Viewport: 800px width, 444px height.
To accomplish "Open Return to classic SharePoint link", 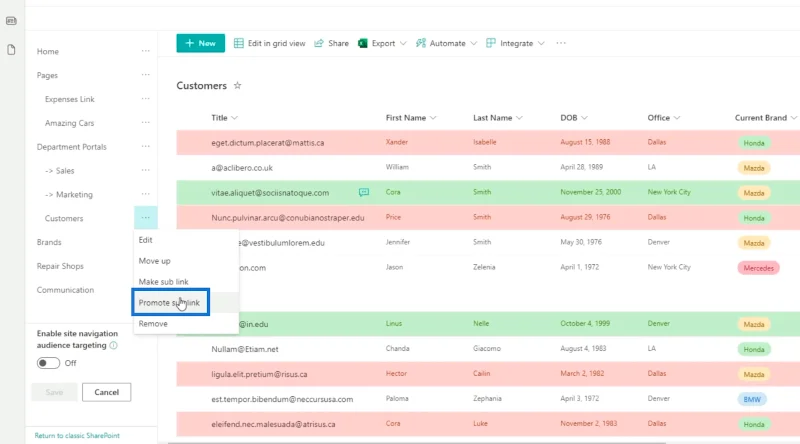I will (77, 435).
